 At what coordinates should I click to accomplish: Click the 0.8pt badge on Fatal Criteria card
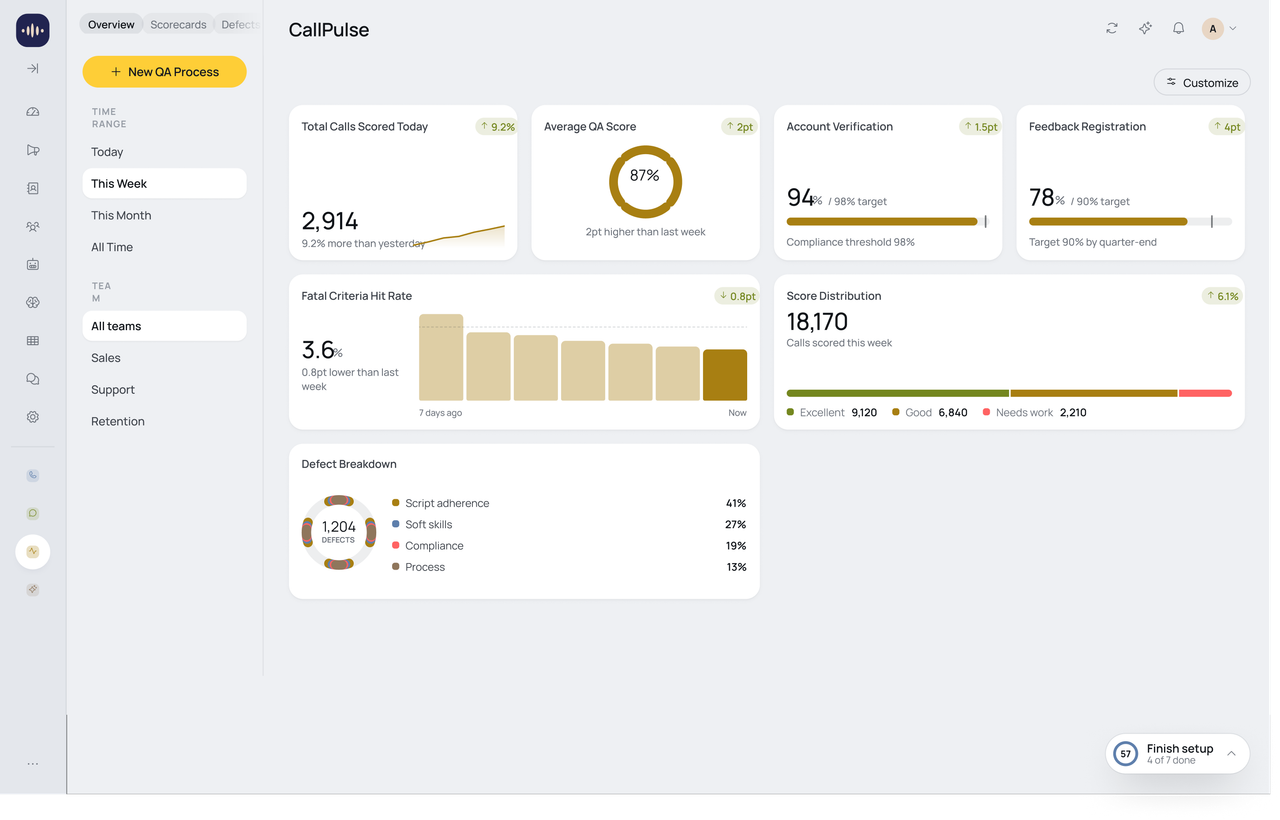tap(737, 296)
